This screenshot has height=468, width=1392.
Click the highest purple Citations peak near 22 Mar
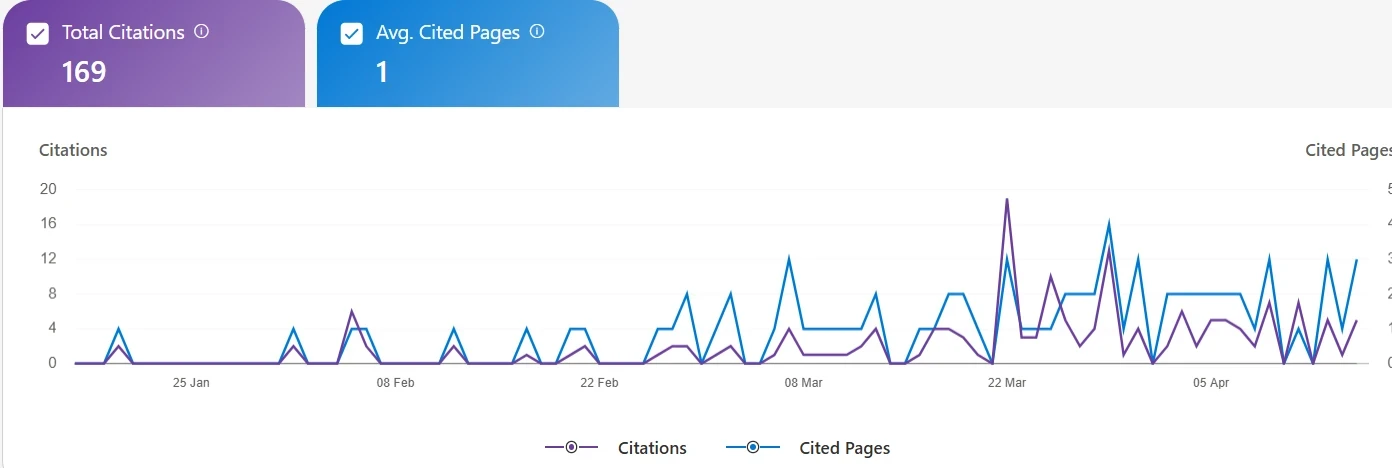click(x=1006, y=199)
